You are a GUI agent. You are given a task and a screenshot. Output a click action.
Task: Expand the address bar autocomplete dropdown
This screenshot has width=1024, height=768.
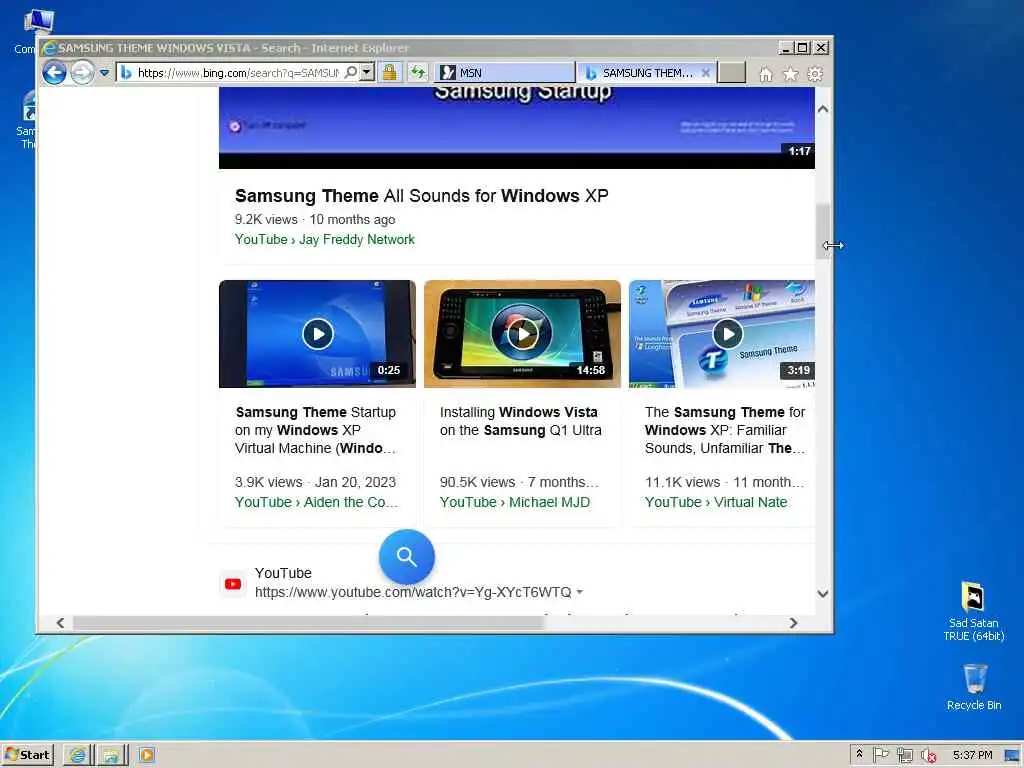click(x=367, y=72)
